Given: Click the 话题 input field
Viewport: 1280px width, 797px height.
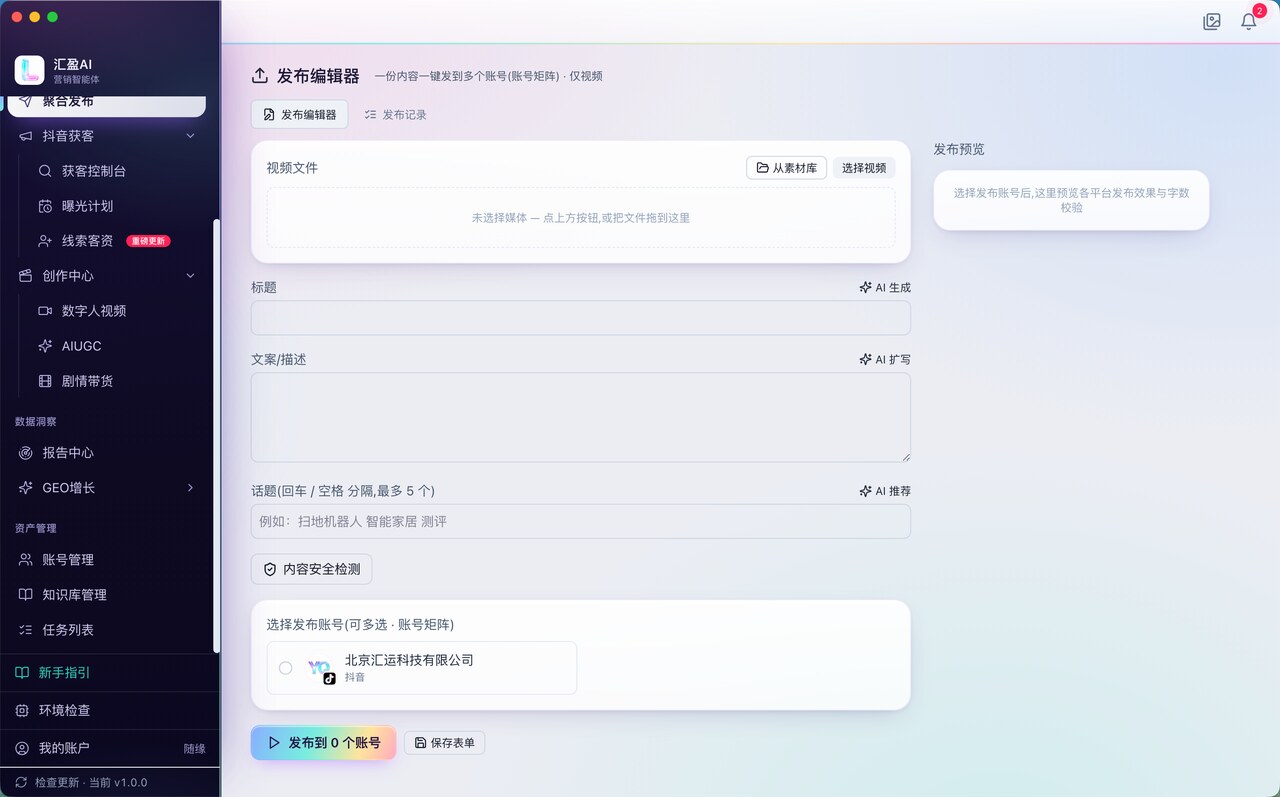Looking at the screenshot, I should click(x=581, y=522).
